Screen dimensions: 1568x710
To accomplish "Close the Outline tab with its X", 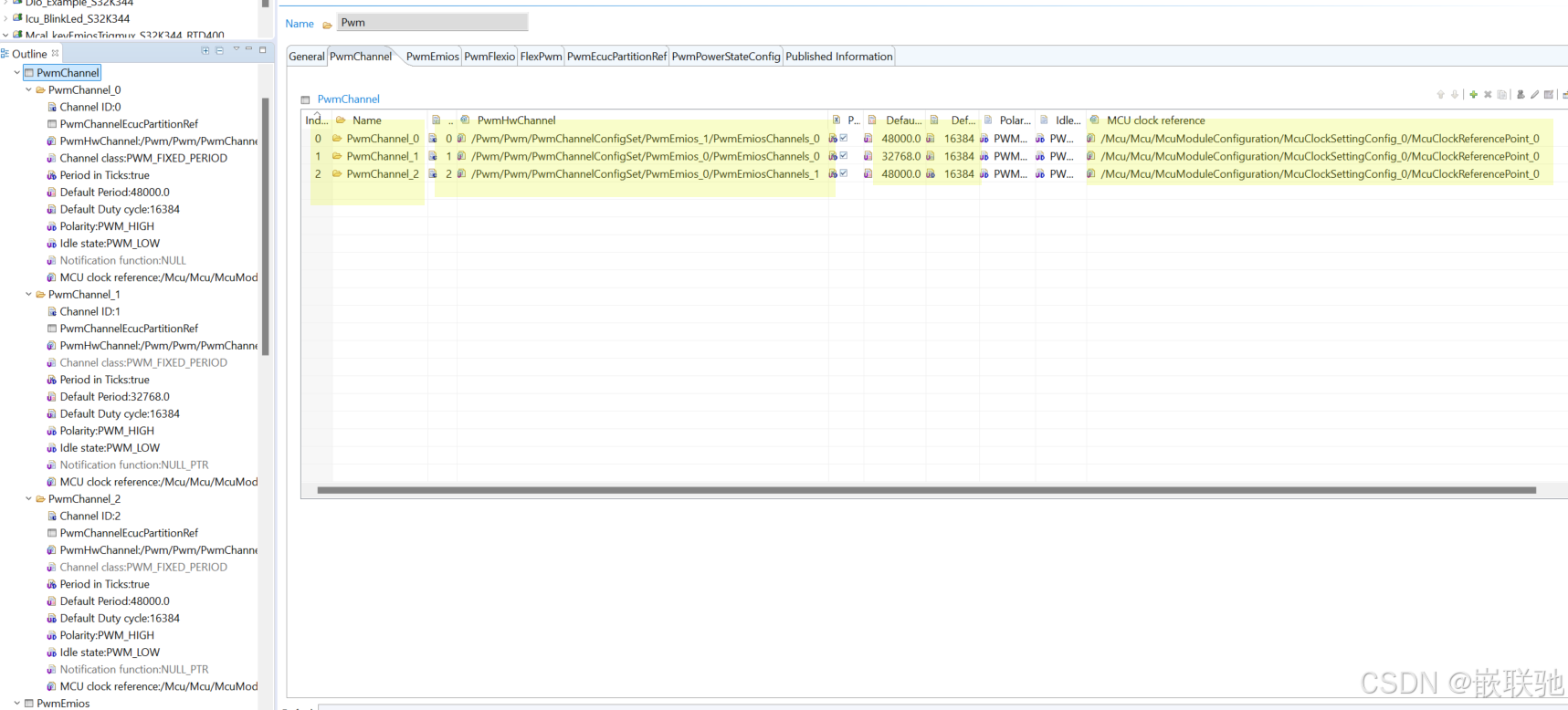I will [x=55, y=53].
